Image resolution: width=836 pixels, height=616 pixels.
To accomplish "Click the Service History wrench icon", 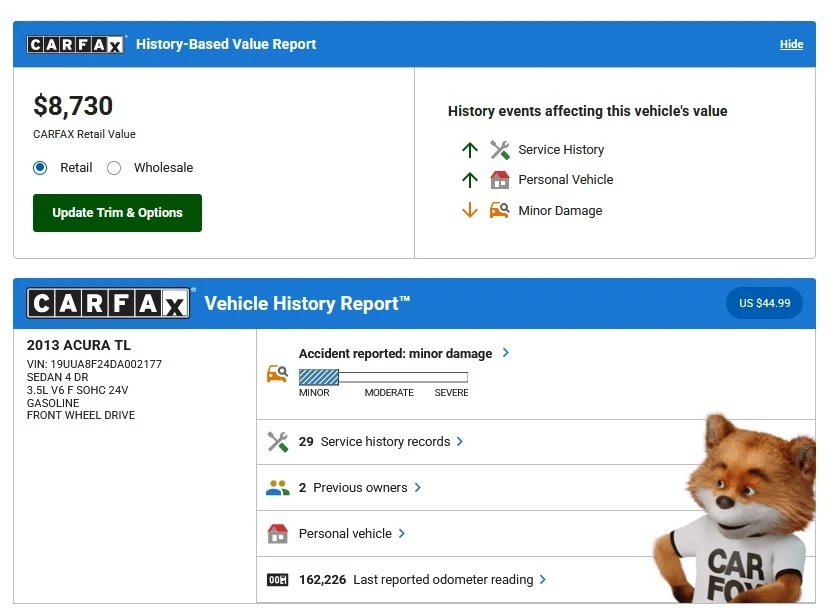I will pyautogui.click(x=500, y=150).
